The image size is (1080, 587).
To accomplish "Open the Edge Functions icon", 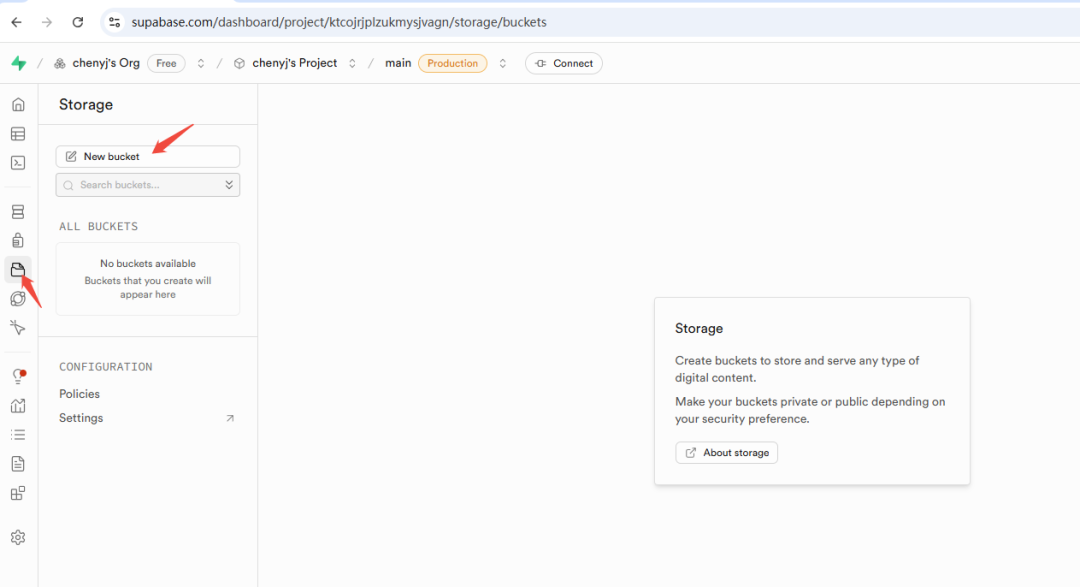I will click(x=19, y=298).
